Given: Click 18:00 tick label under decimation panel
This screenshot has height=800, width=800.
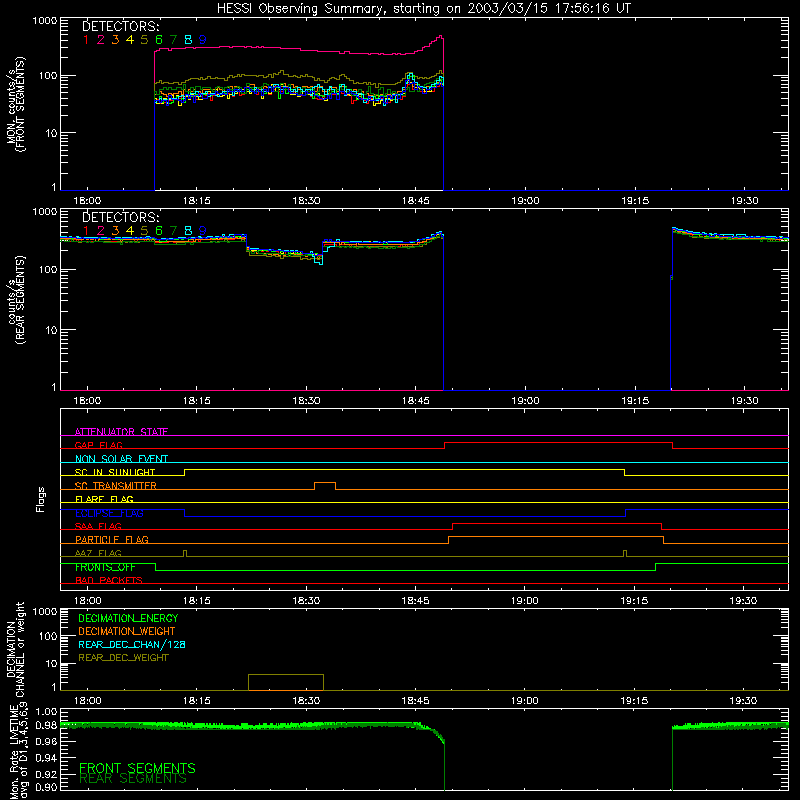Looking at the screenshot, I should (88, 701).
